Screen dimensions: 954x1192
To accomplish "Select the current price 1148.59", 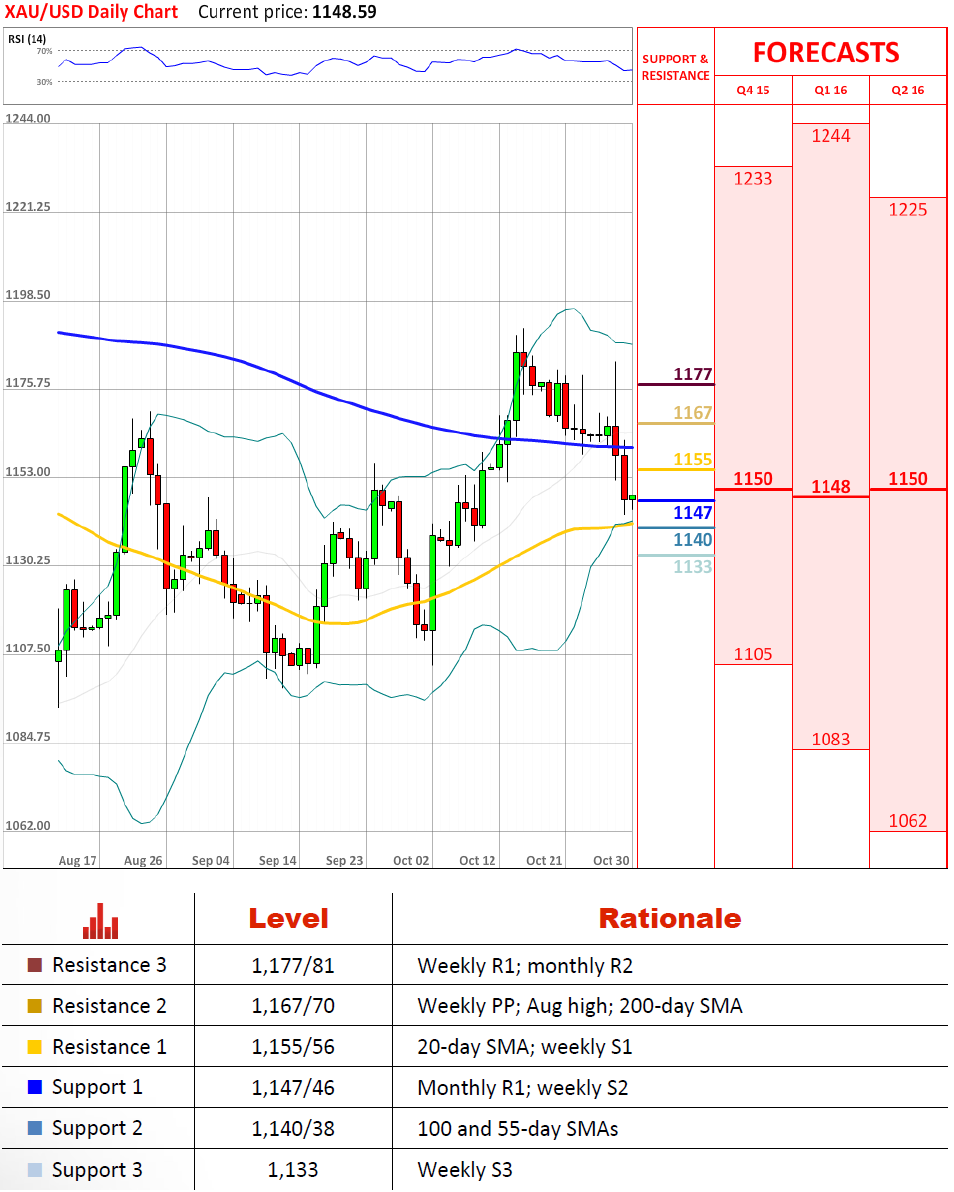I will tap(344, 12).
